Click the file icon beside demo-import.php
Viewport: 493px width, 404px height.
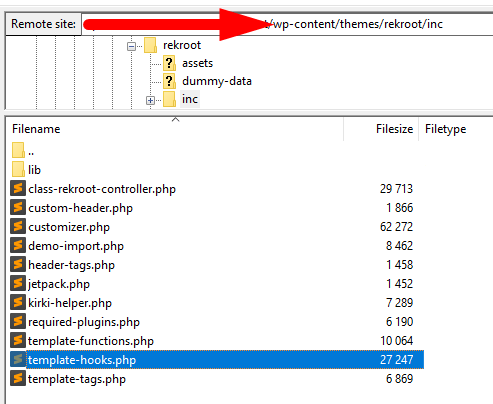[18, 245]
